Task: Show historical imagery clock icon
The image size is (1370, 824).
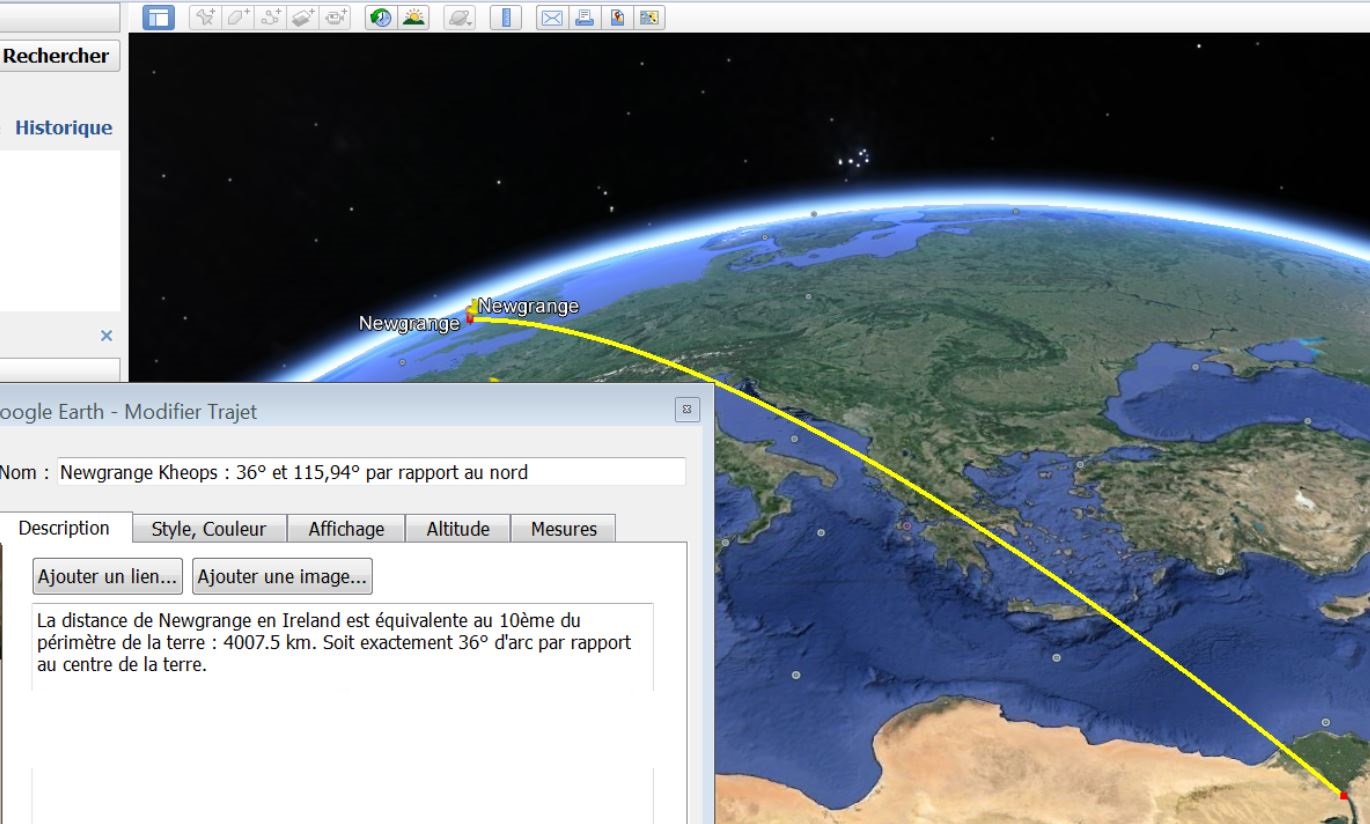Action: coord(380,17)
